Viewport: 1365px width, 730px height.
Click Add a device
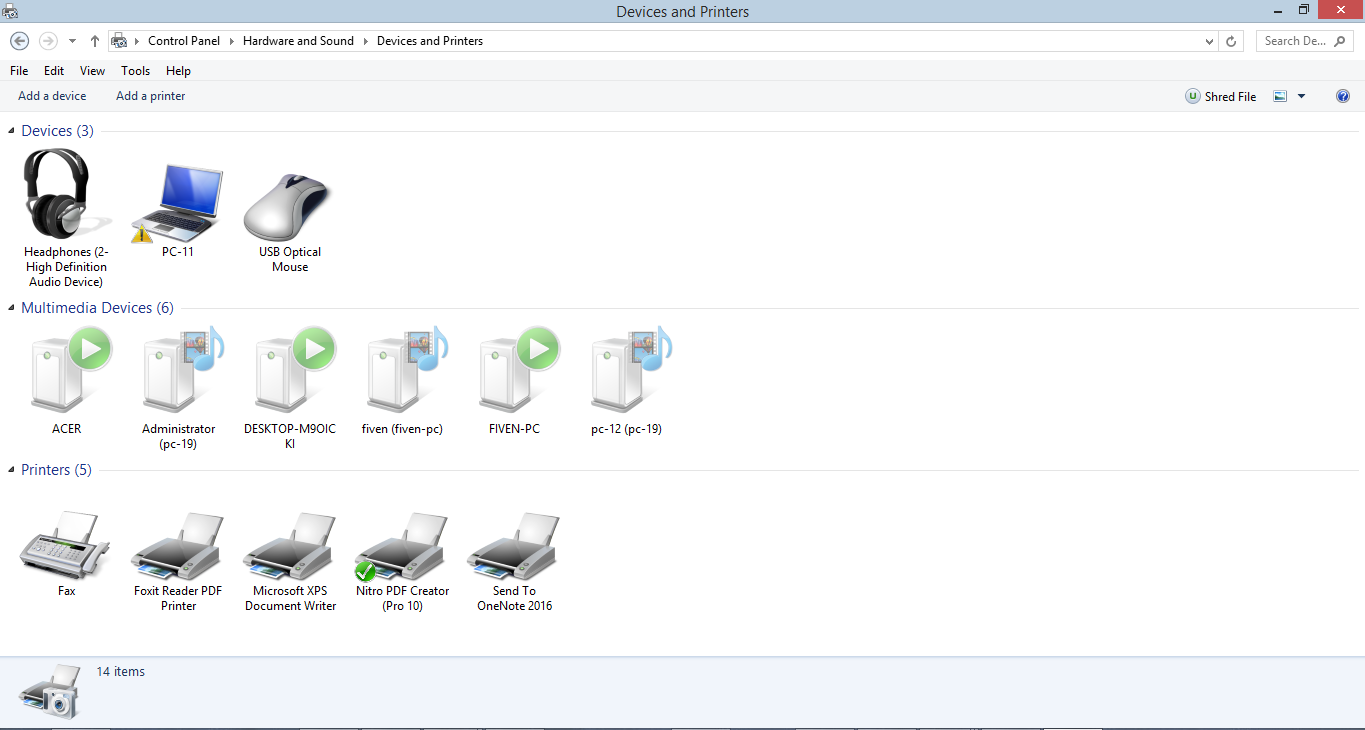52,96
